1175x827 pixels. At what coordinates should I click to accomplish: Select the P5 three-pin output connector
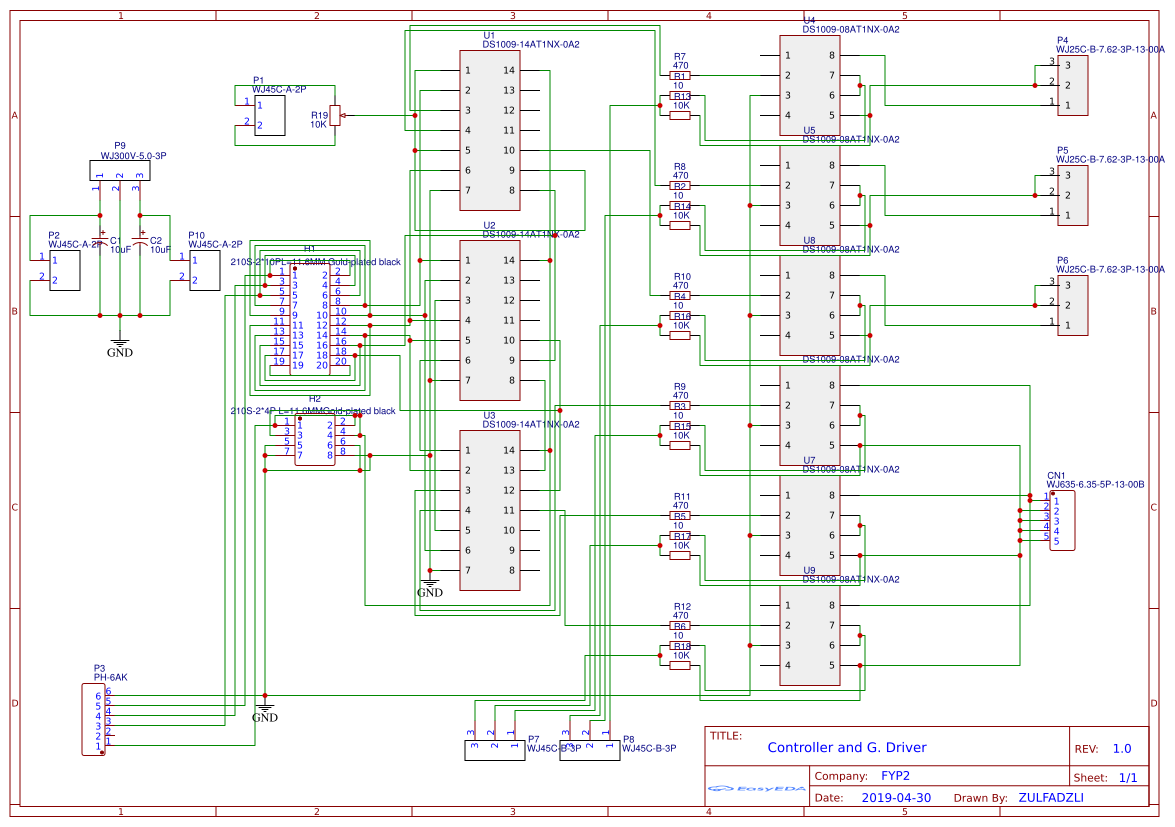[1072, 196]
